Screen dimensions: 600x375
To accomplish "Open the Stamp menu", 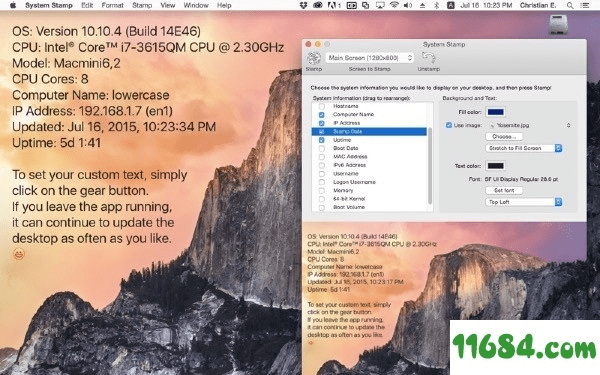I will pyautogui.click(x=142, y=5).
